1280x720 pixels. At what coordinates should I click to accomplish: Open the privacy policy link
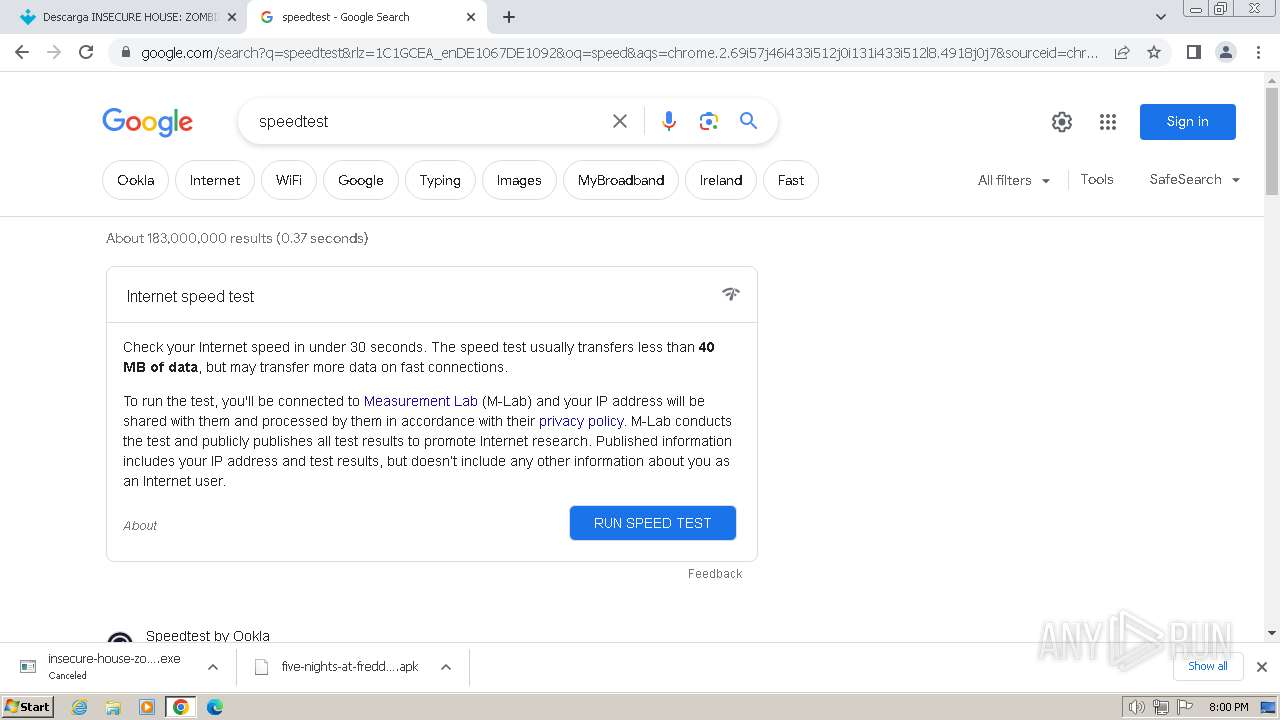coord(581,421)
